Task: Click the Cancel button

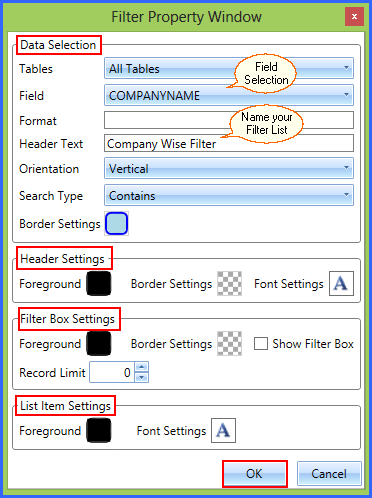Action: [x=329, y=474]
